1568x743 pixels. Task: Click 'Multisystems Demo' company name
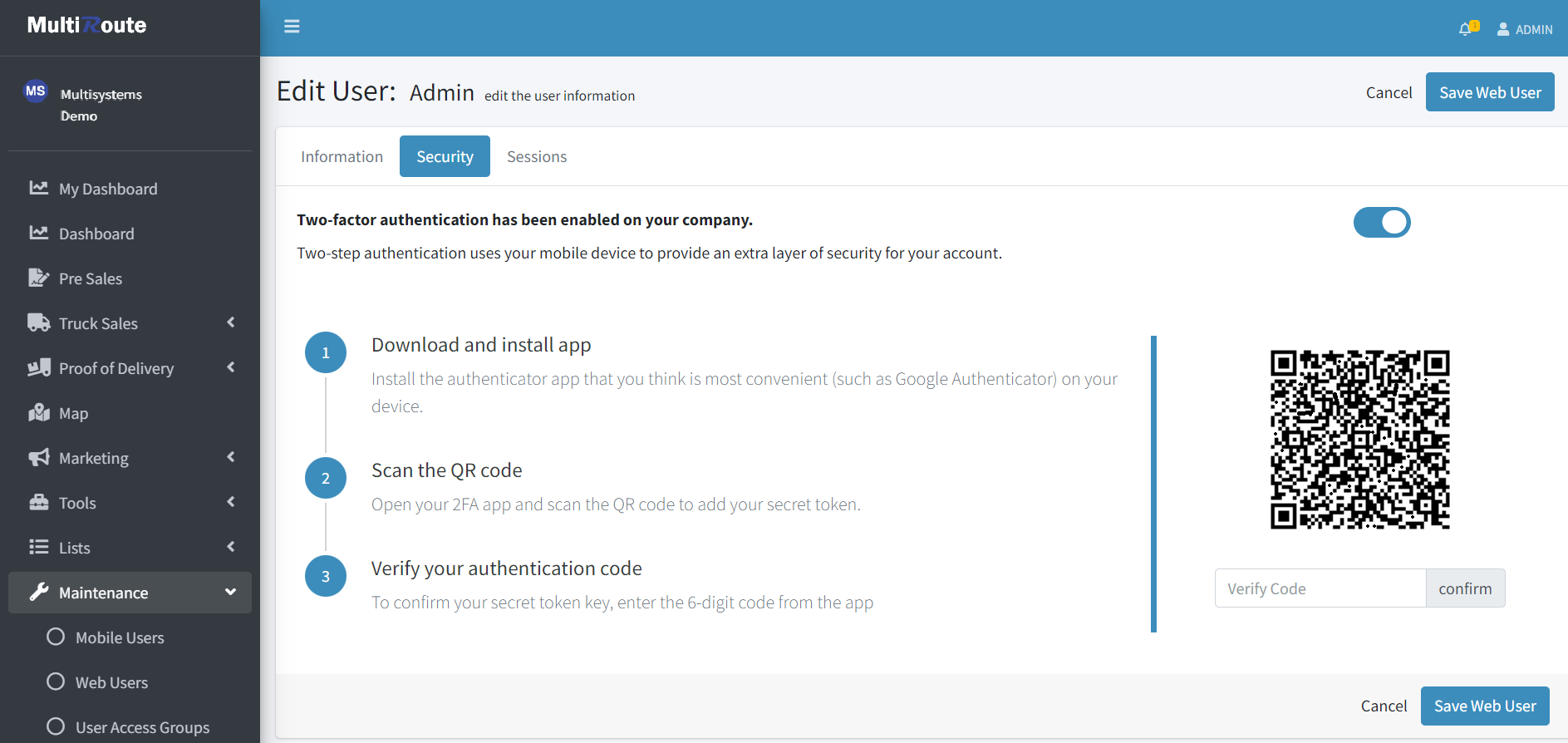pyautogui.click(x=101, y=105)
